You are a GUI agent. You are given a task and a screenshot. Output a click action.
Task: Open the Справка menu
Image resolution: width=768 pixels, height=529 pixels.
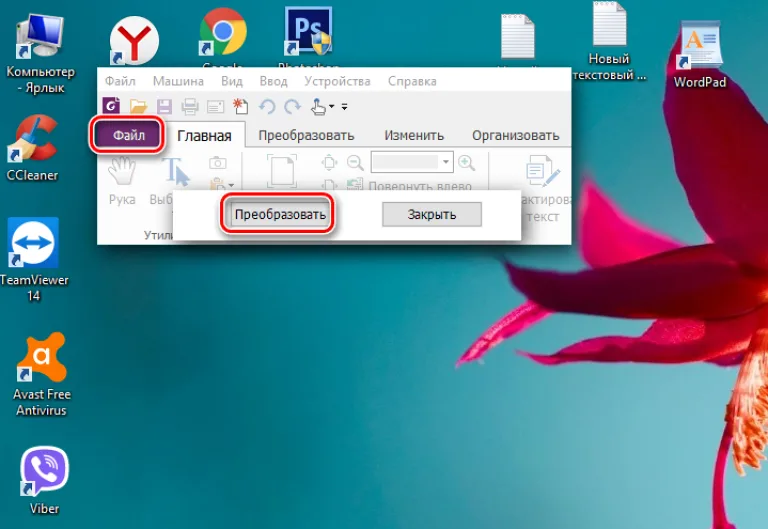click(412, 81)
